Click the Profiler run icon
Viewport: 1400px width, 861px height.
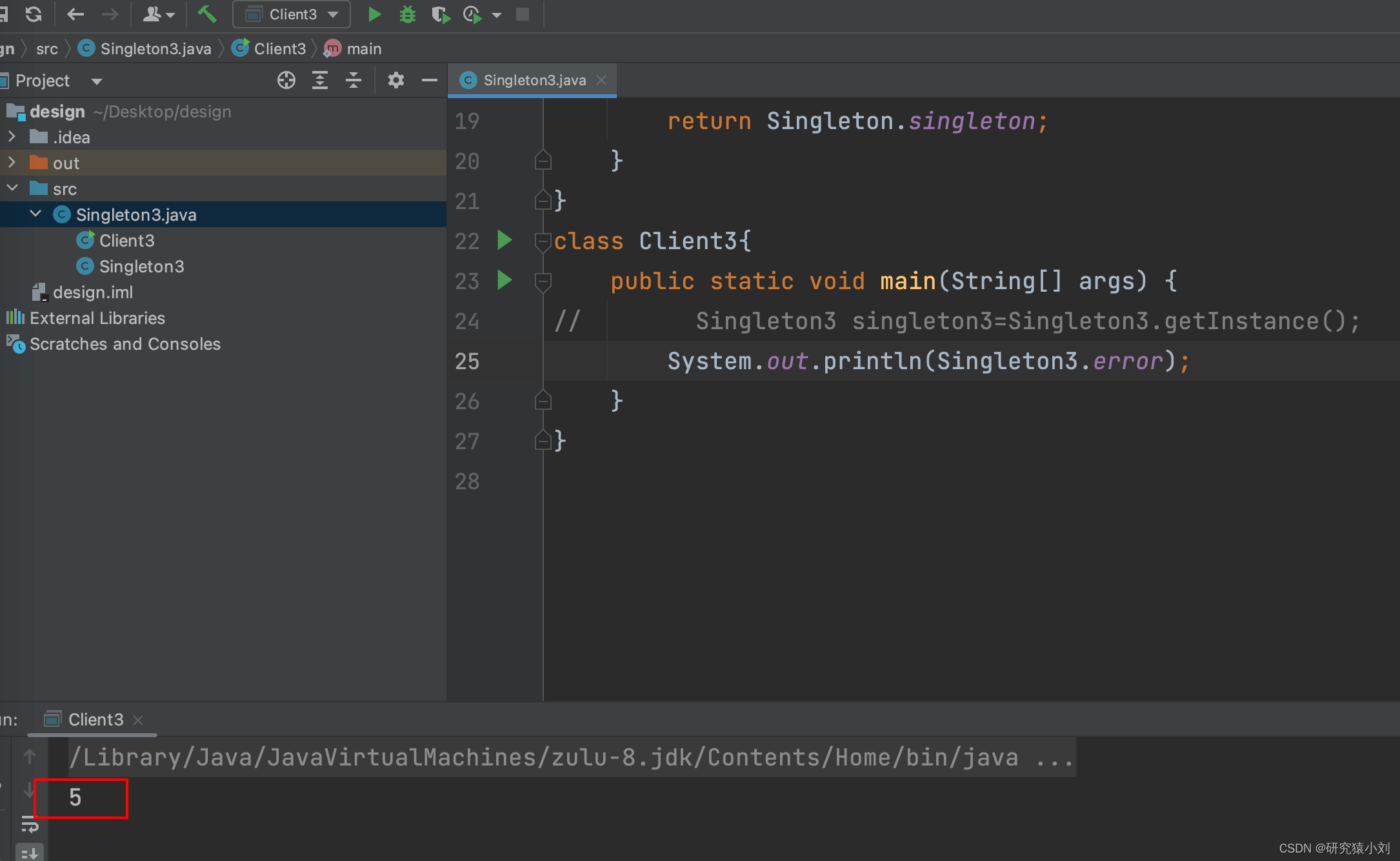click(x=473, y=14)
